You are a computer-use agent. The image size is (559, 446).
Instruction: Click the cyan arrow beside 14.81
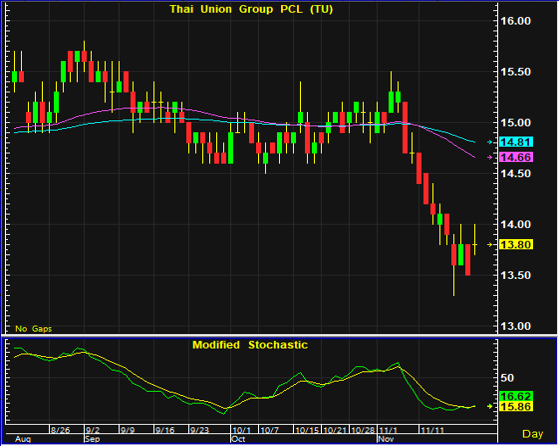pos(490,142)
